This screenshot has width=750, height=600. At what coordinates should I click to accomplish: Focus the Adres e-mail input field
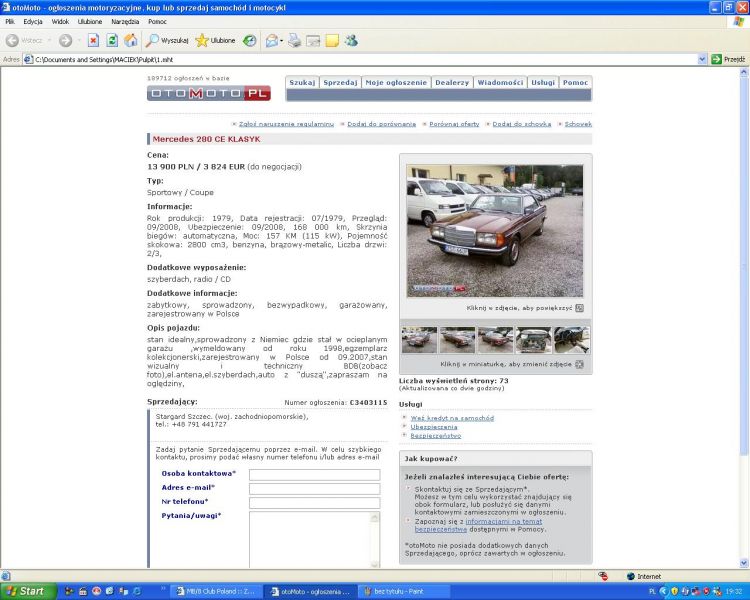click(x=315, y=489)
